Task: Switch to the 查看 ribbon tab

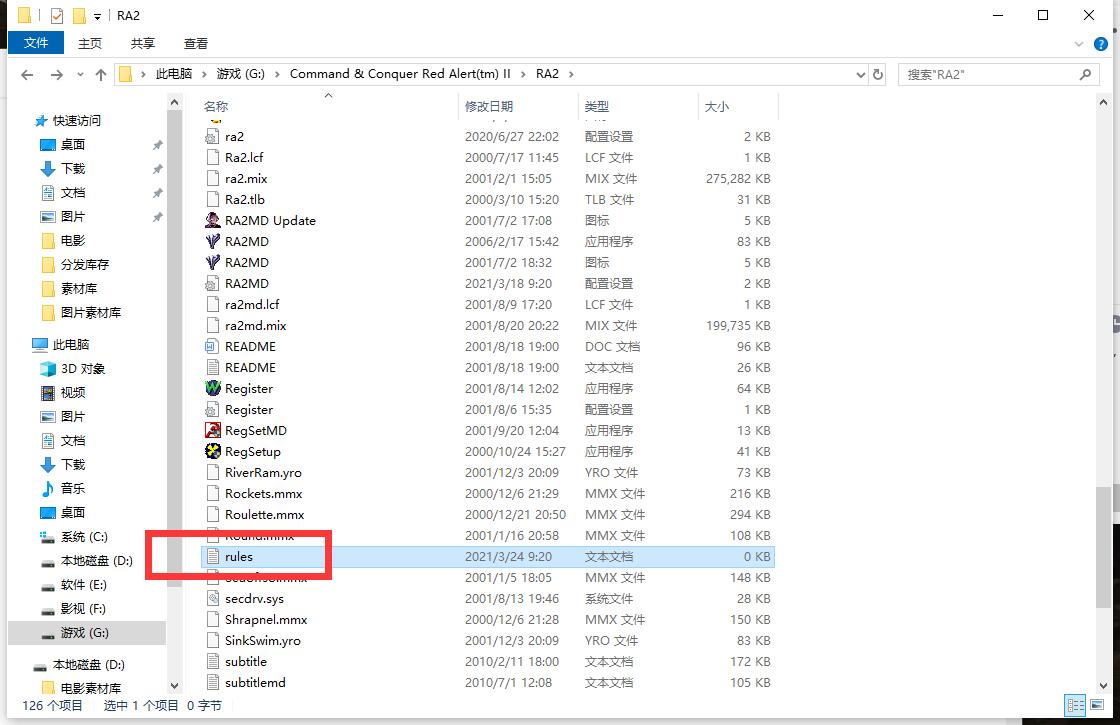Action: tap(195, 44)
